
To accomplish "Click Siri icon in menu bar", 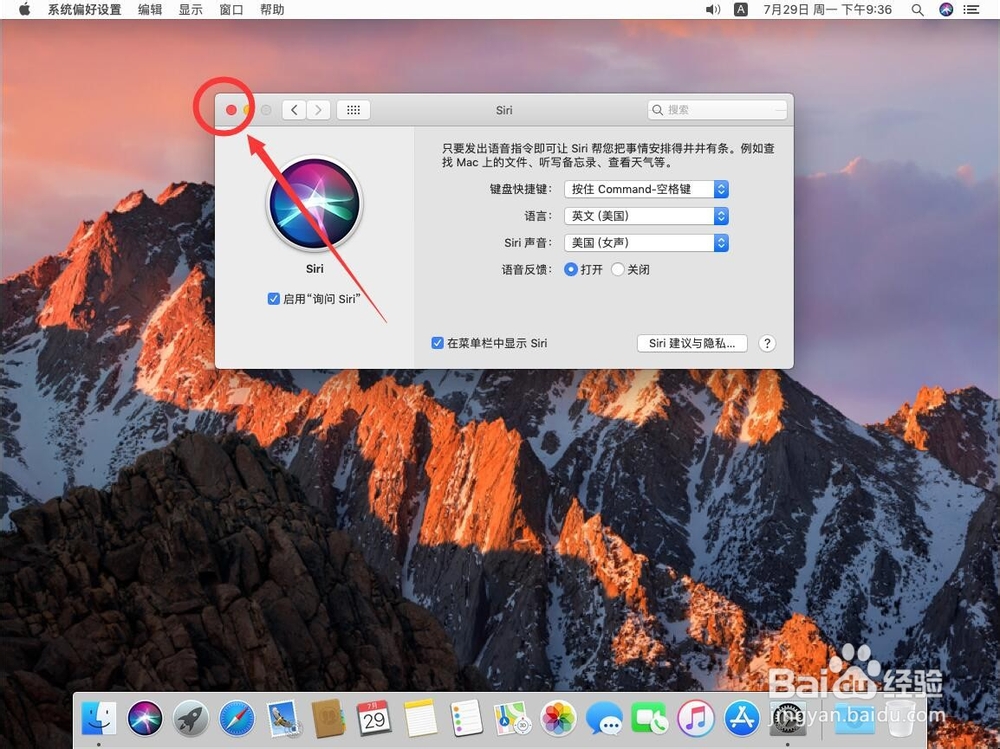I will pos(946,10).
